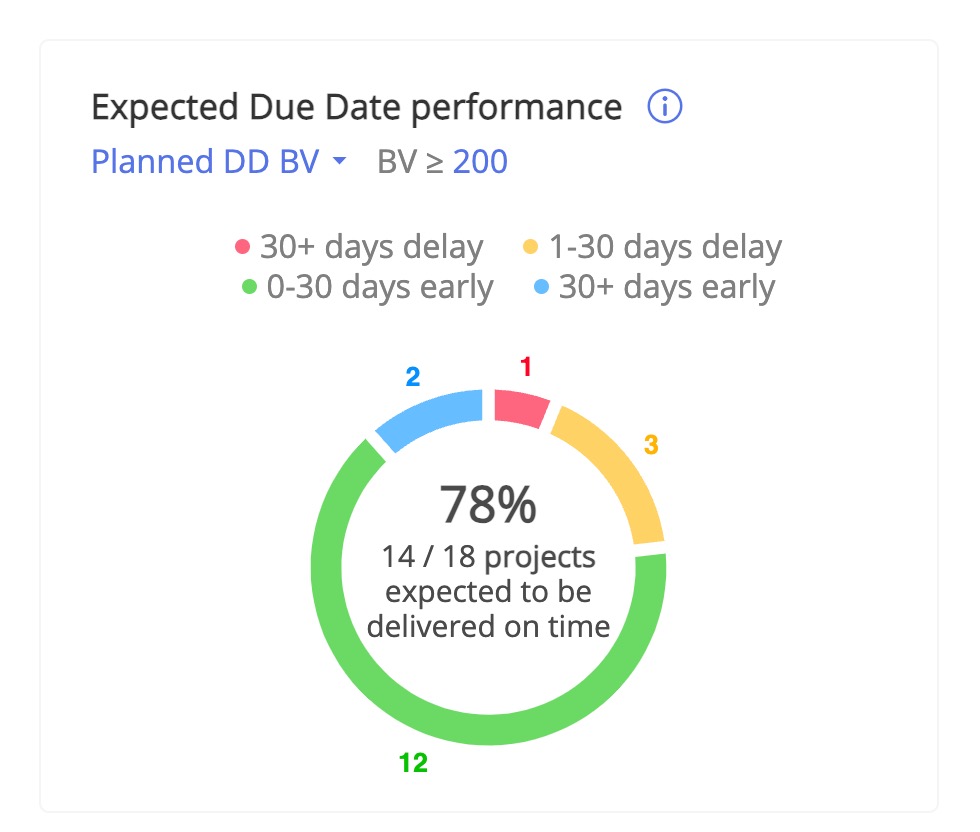Click the blue legend dot
The image size is (980, 832).
(541, 287)
